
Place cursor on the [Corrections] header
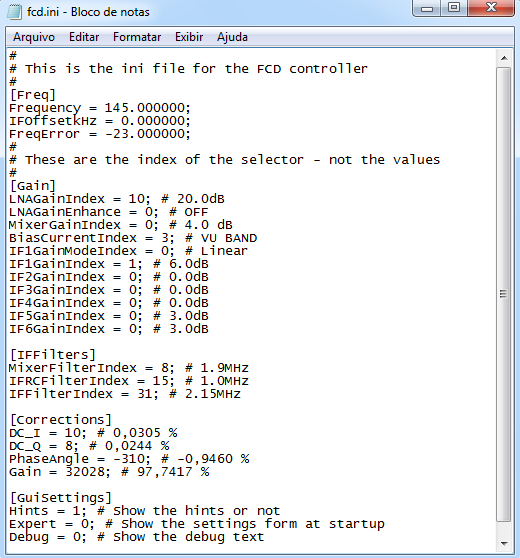click(61, 420)
